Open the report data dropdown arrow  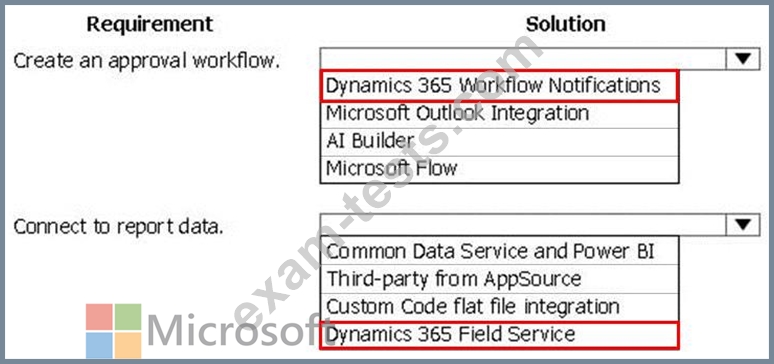click(x=742, y=224)
